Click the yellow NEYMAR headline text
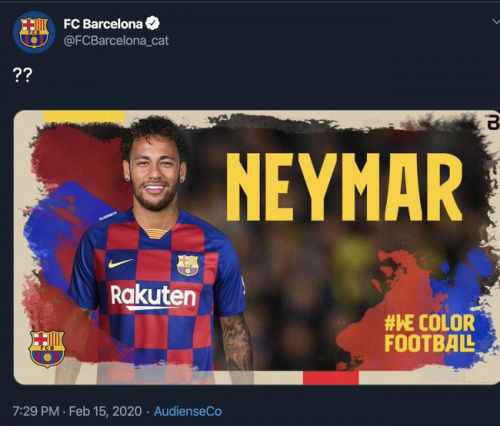 [x=344, y=187]
